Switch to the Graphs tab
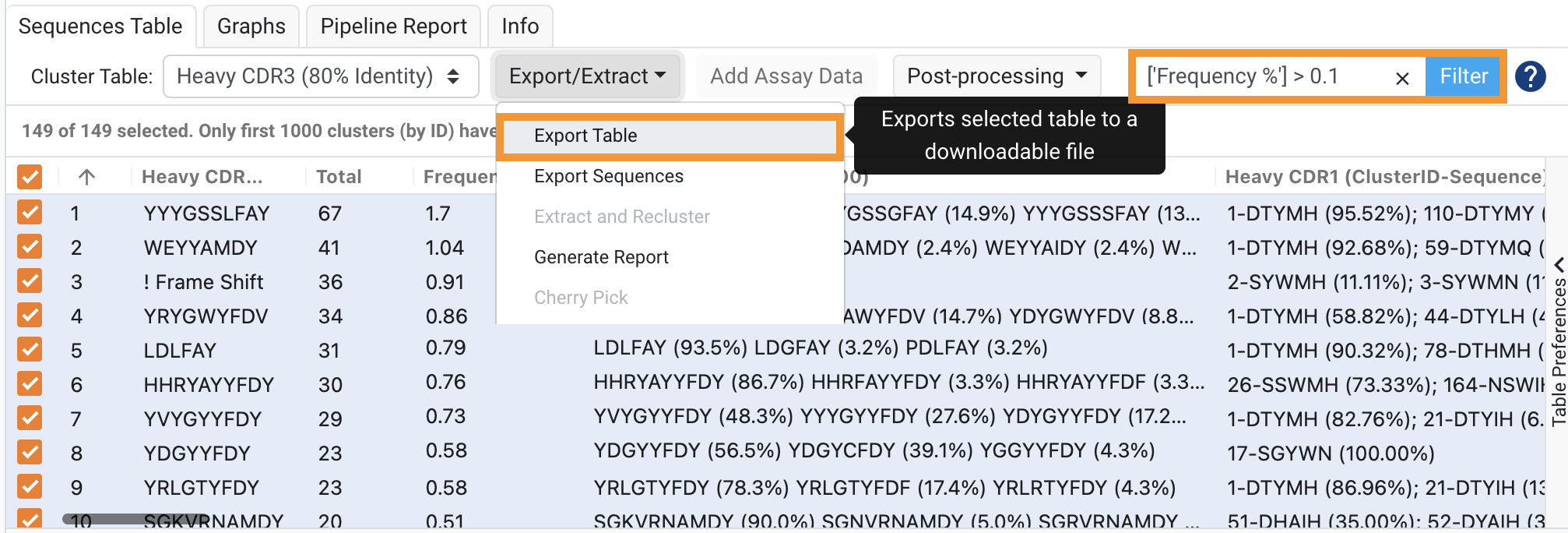 pyautogui.click(x=251, y=26)
